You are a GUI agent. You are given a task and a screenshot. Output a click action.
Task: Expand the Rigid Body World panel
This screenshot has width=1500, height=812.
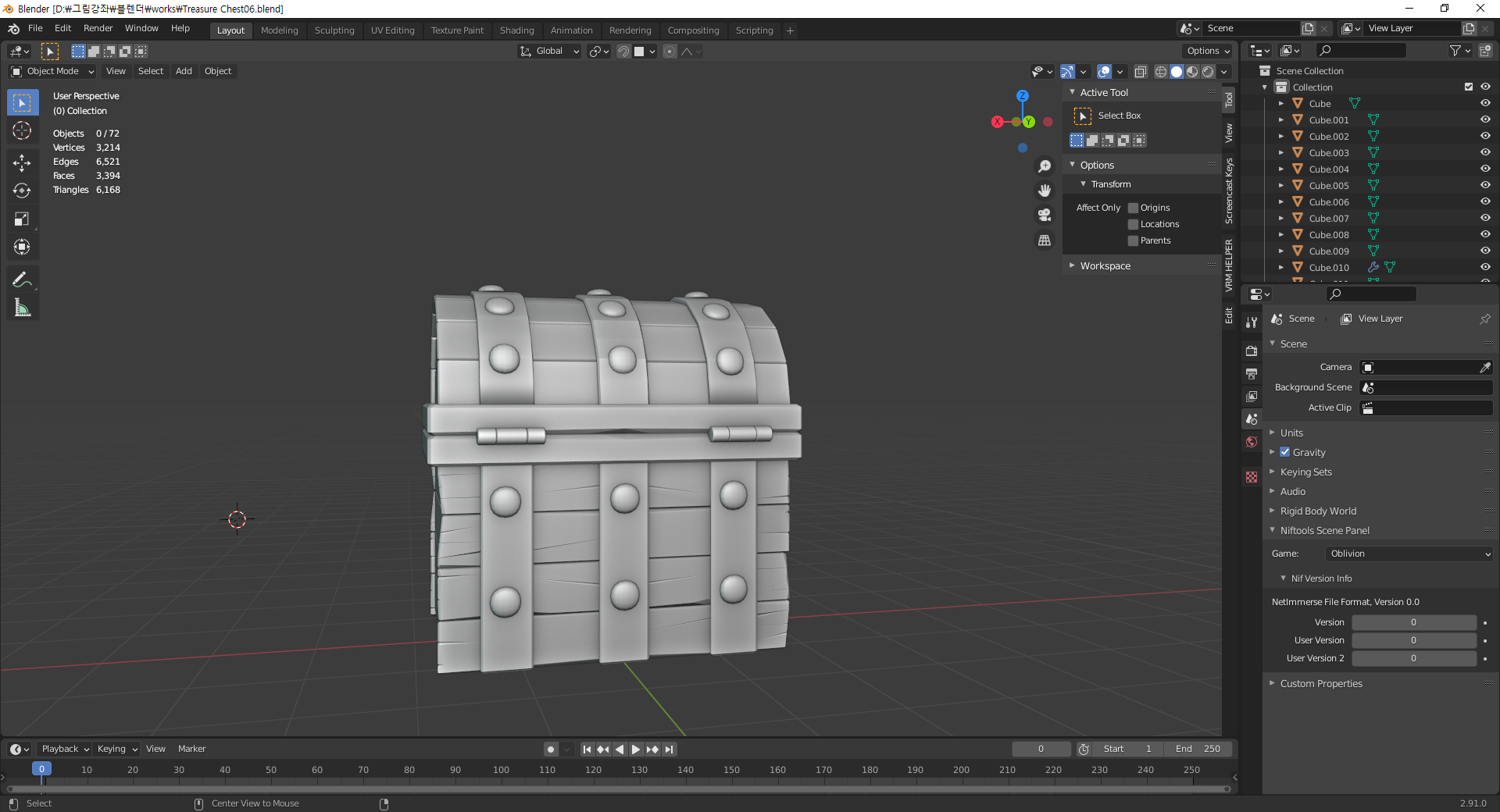point(1318,511)
